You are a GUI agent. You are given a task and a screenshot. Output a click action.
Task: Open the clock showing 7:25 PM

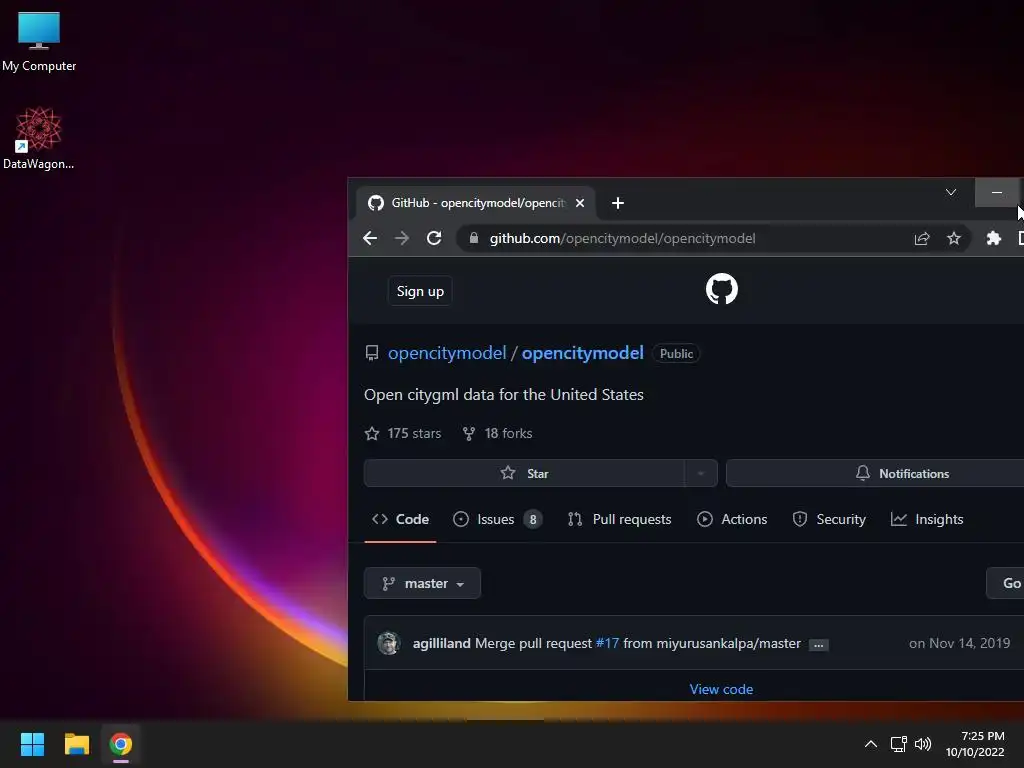975,744
